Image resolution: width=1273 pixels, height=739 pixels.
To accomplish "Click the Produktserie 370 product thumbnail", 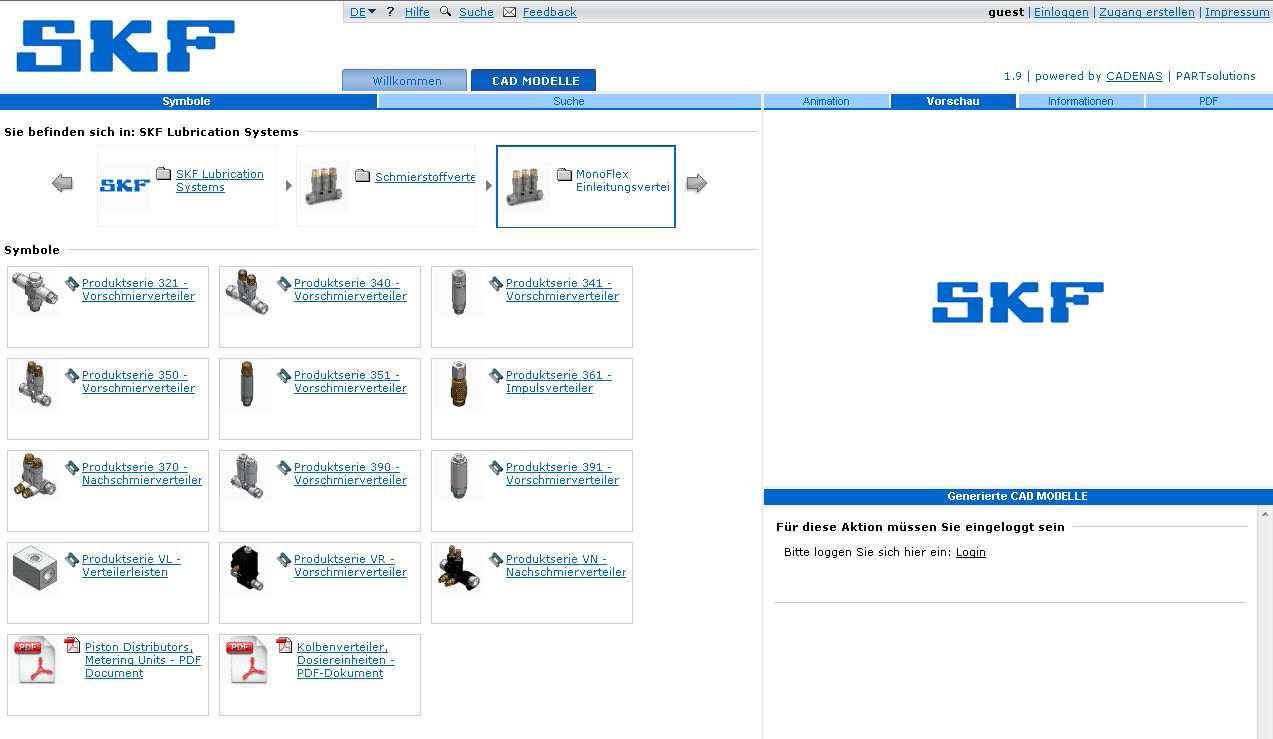I will [35, 476].
